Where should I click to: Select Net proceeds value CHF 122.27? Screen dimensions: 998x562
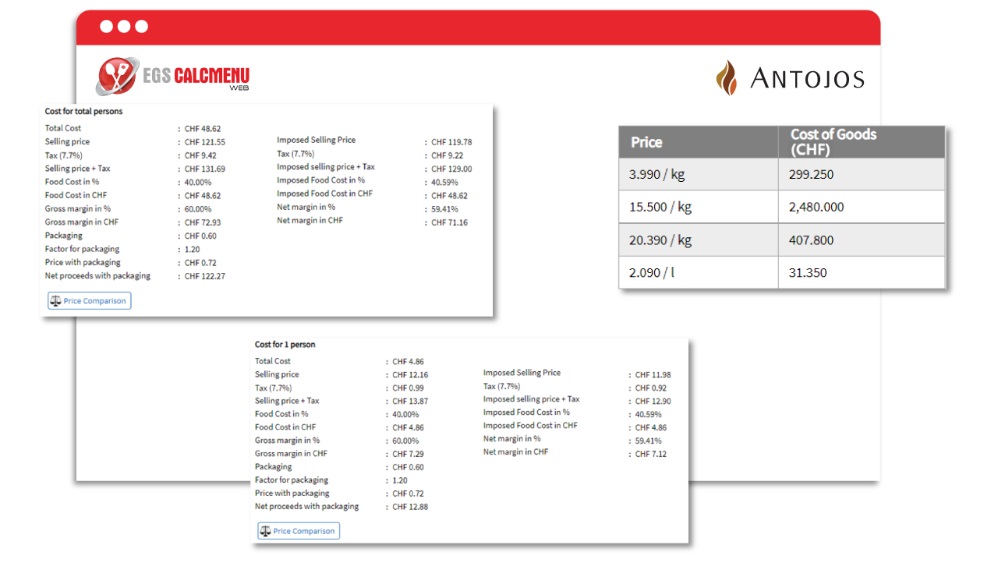click(204, 276)
